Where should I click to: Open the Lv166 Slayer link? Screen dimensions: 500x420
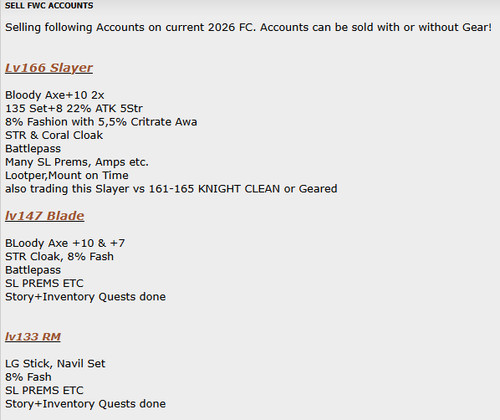click(x=49, y=68)
